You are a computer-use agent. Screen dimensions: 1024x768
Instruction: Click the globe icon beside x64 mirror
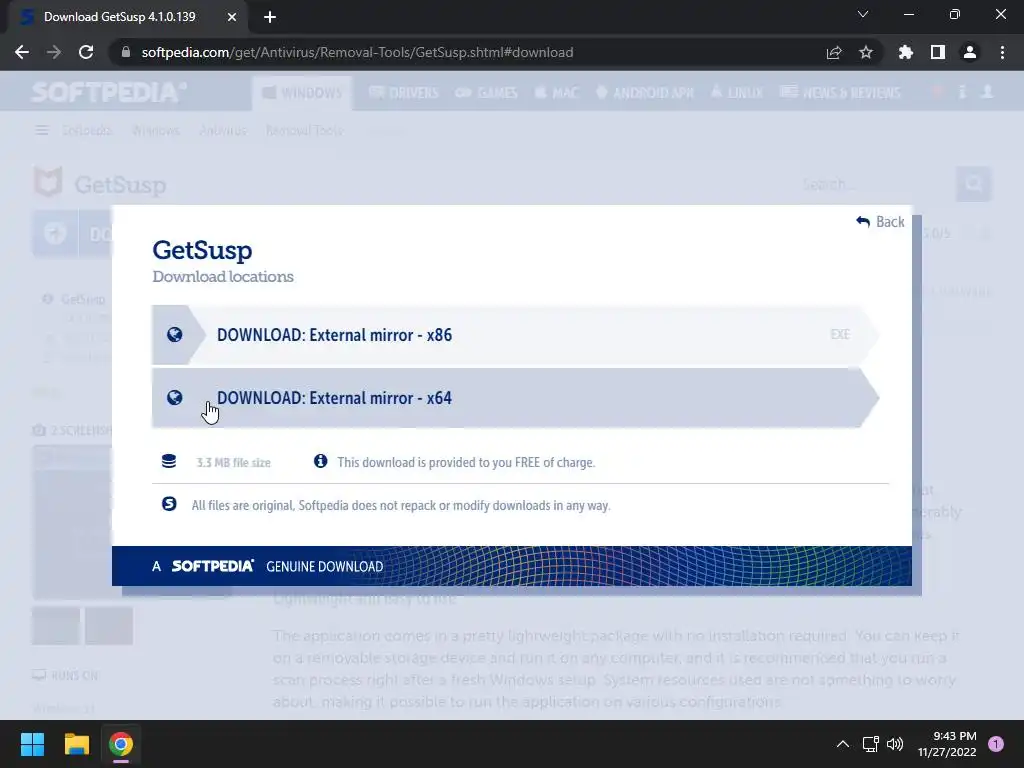tap(174, 398)
